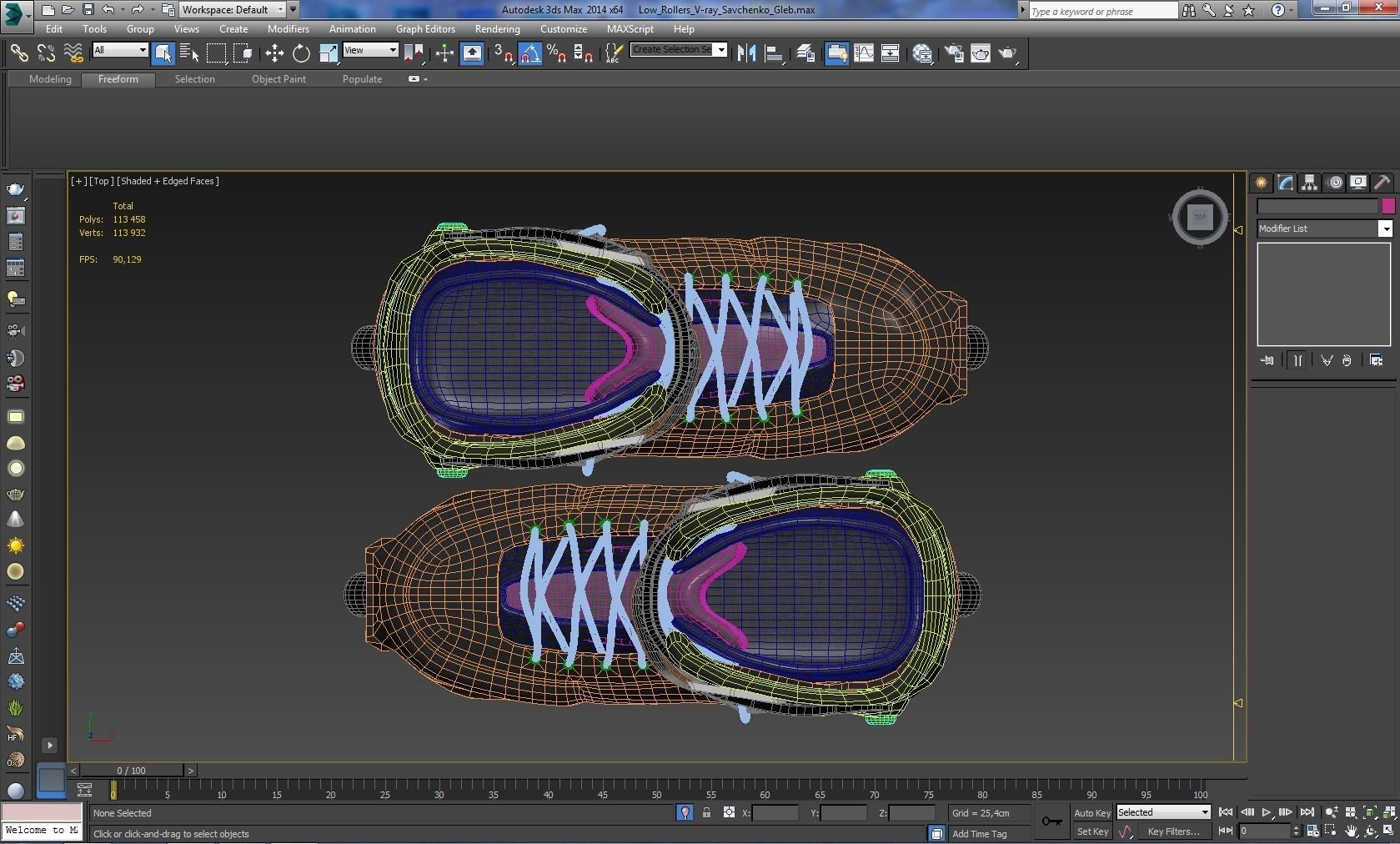Toggle Auto Key animation mode
Screen dimensions: 1400x844
(x=1091, y=813)
